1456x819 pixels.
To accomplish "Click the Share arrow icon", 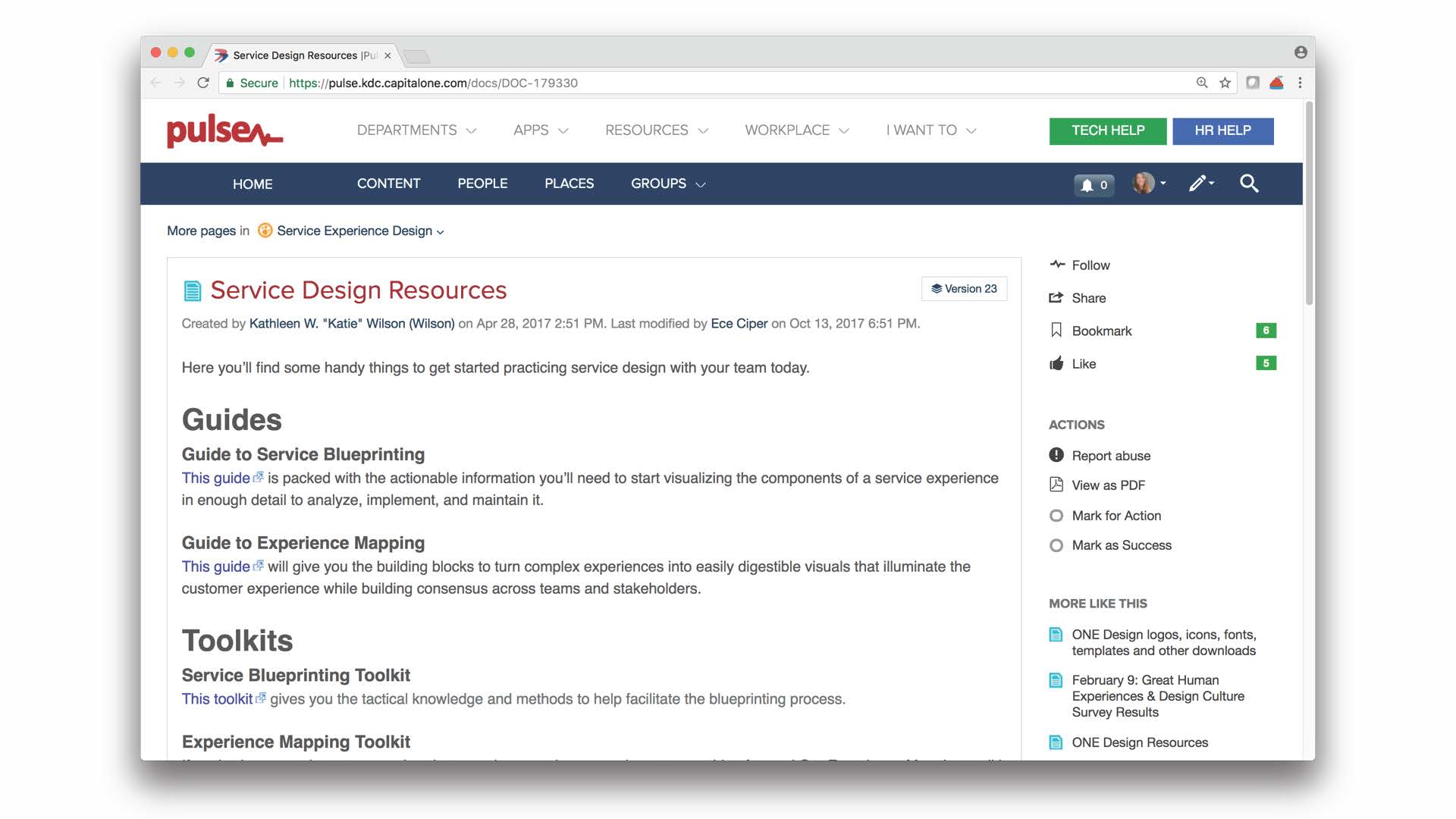I will 1056,298.
